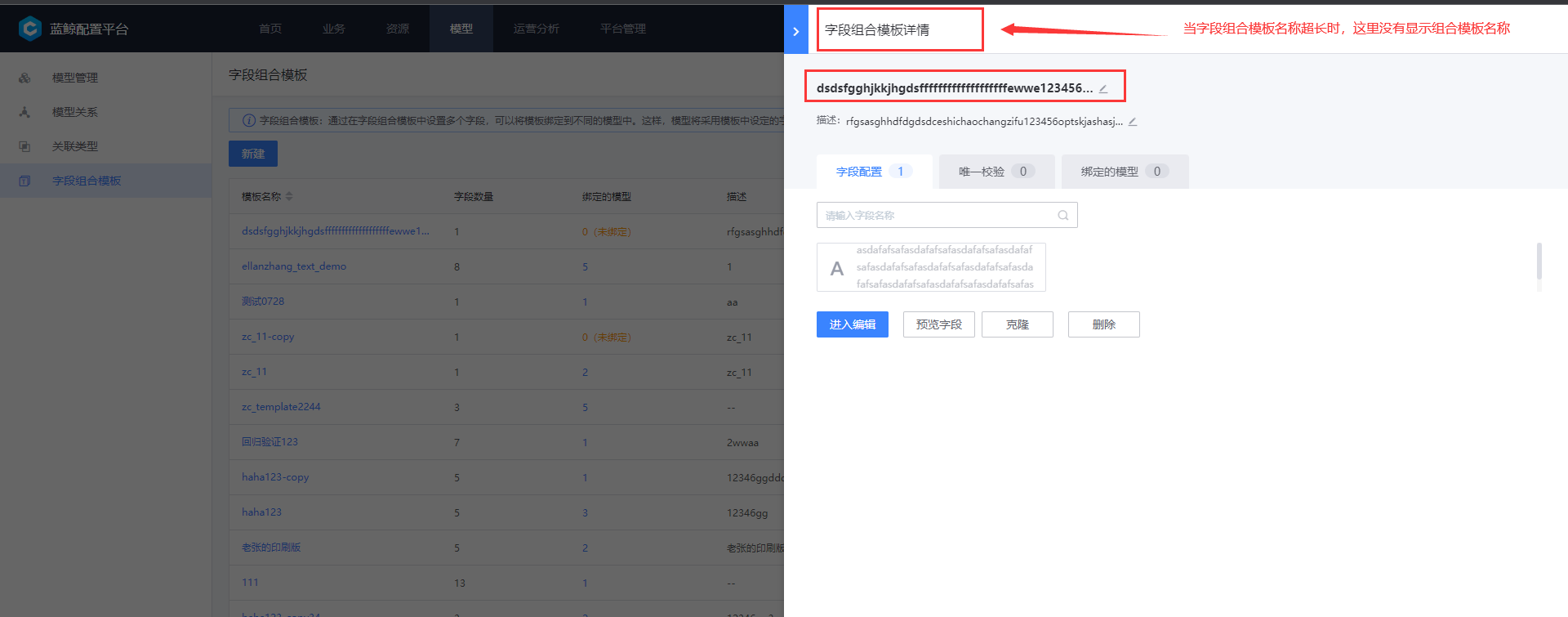Edit the template name with the pencil icon

tap(1103, 88)
